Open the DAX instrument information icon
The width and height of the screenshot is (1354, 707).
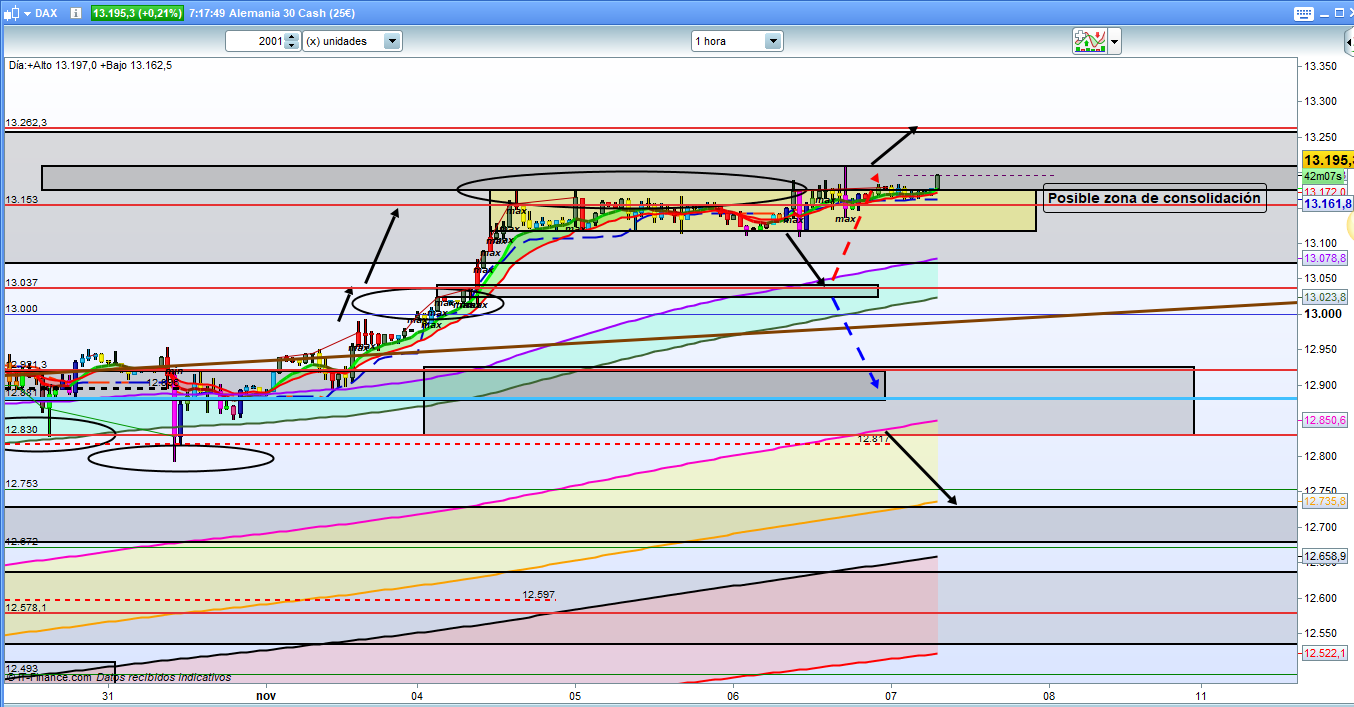point(75,13)
